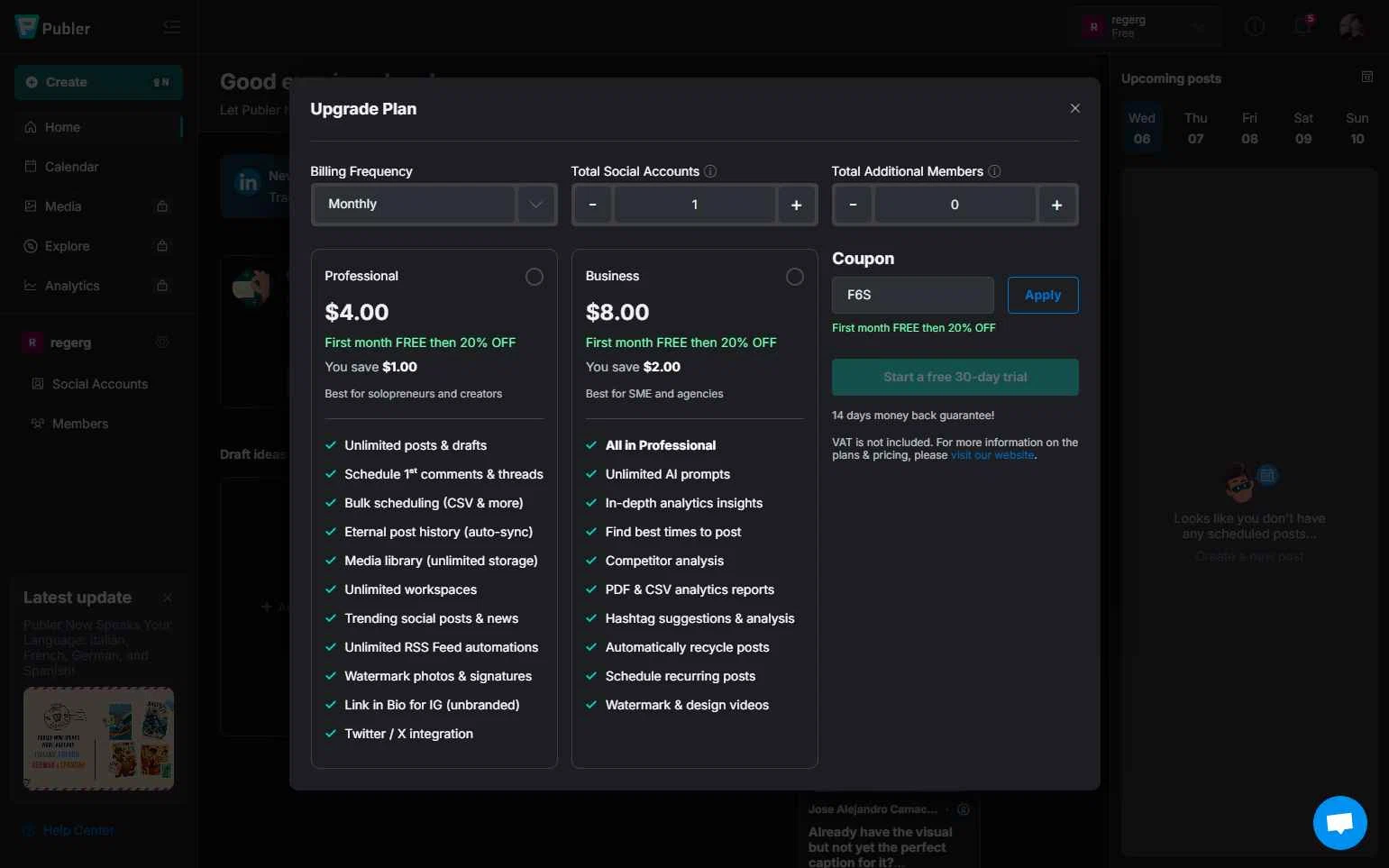The height and width of the screenshot is (868, 1389).
Task: Decrease Total Social Accounts count
Action: point(592,205)
